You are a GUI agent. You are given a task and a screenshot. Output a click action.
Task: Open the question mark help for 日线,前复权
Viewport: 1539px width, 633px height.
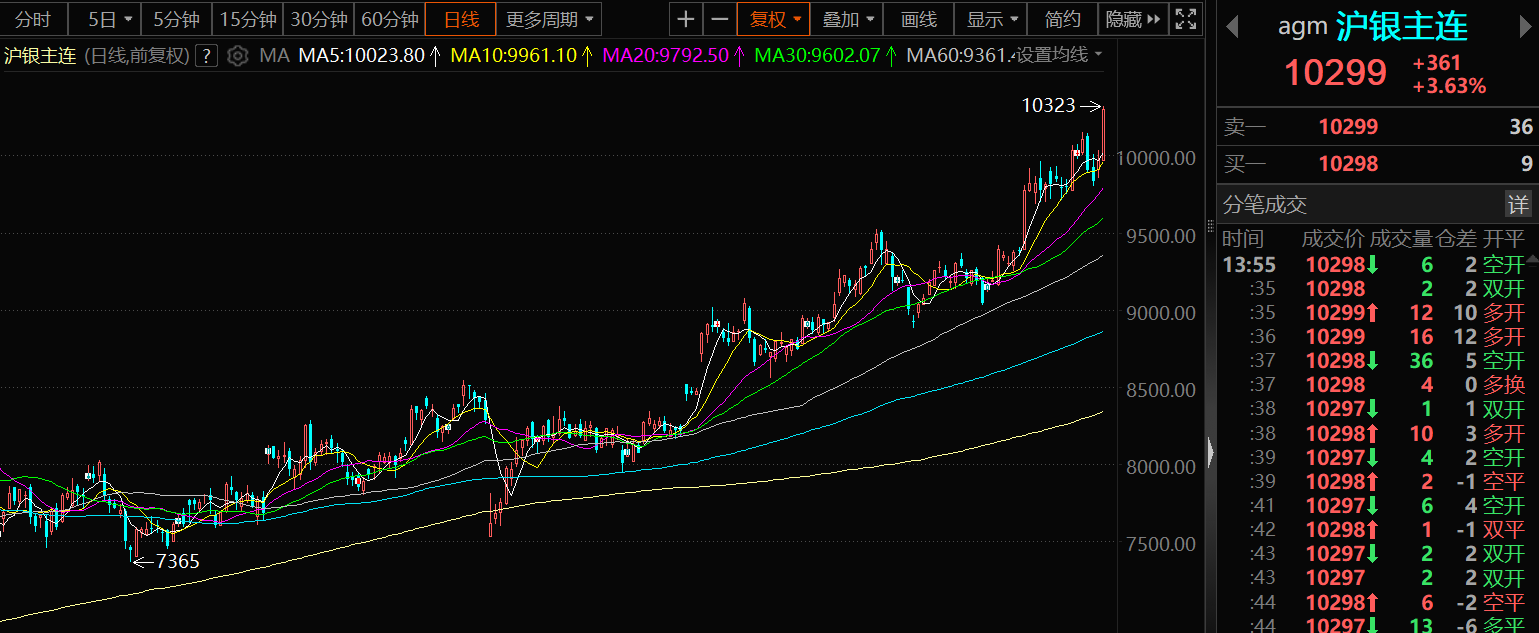point(206,55)
